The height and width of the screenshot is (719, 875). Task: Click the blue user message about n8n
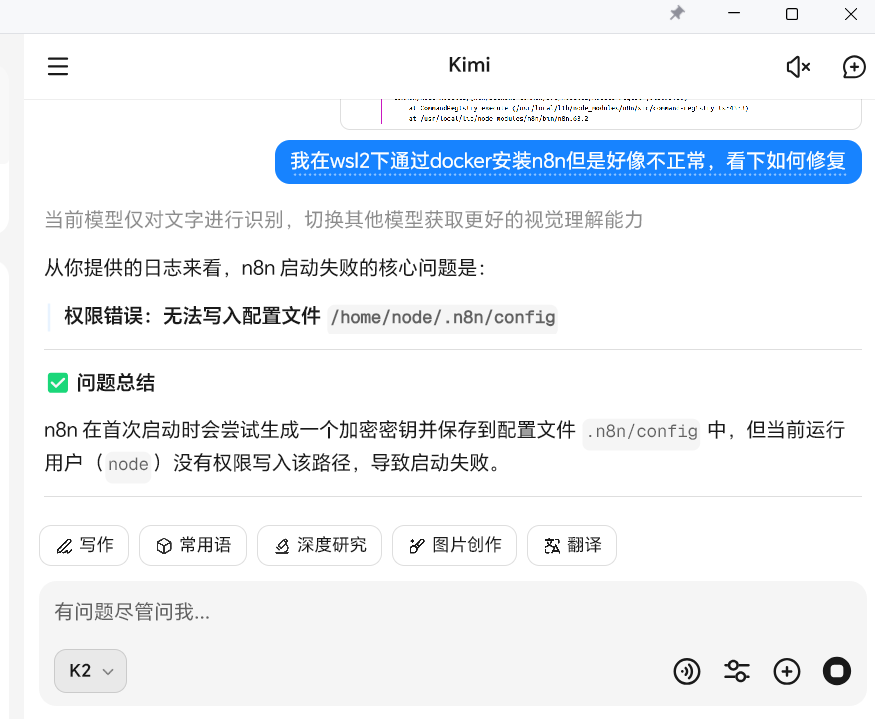(x=568, y=161)
